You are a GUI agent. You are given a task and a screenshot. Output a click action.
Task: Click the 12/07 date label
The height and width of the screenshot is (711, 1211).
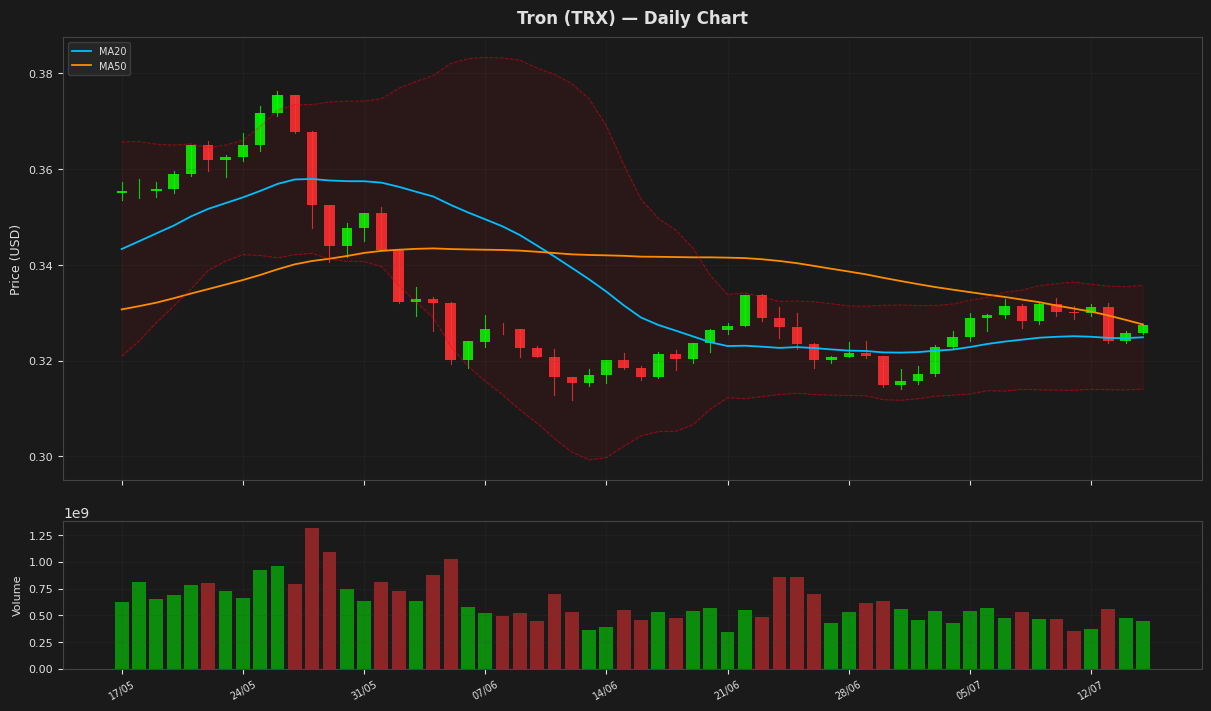pos(1090,691)
